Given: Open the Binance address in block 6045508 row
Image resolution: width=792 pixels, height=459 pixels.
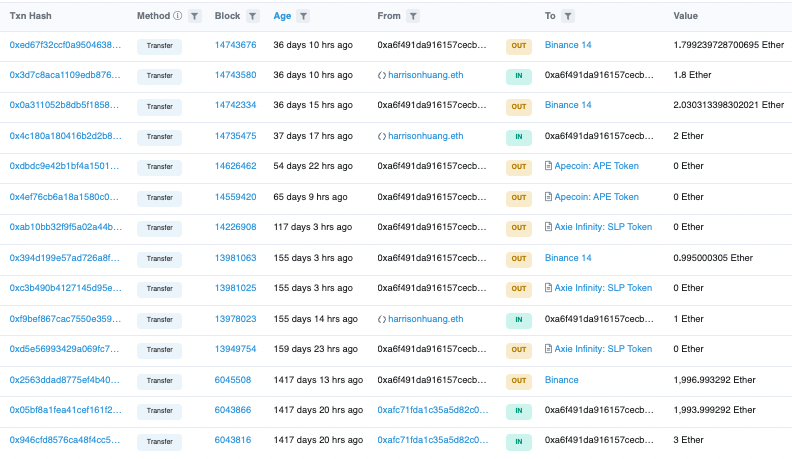Looking at the screenshot, I should [x=562, y=380].
